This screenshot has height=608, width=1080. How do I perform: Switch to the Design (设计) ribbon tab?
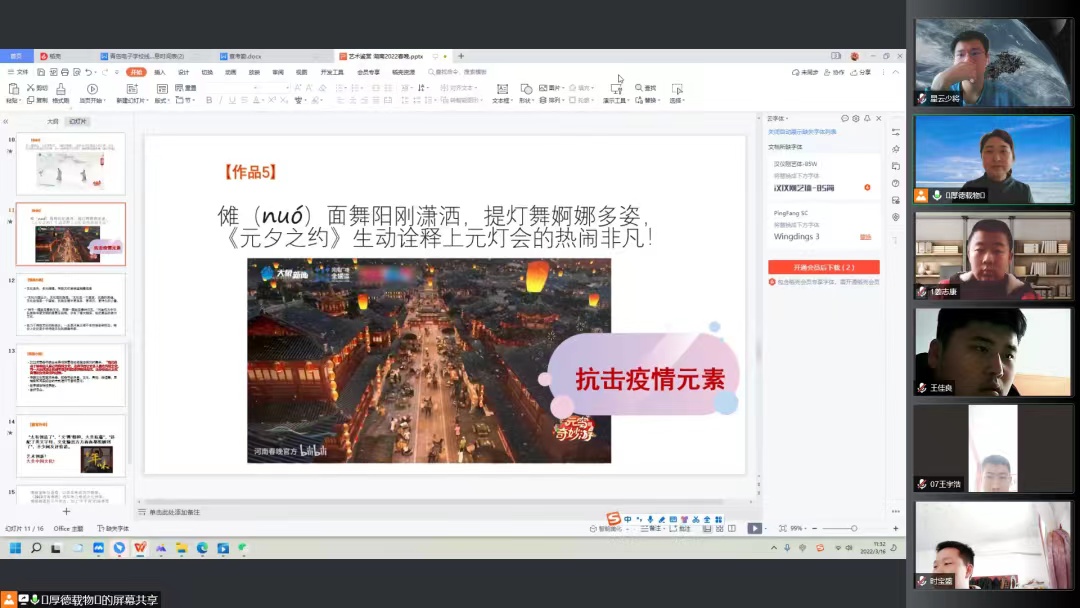click(183, 72)
